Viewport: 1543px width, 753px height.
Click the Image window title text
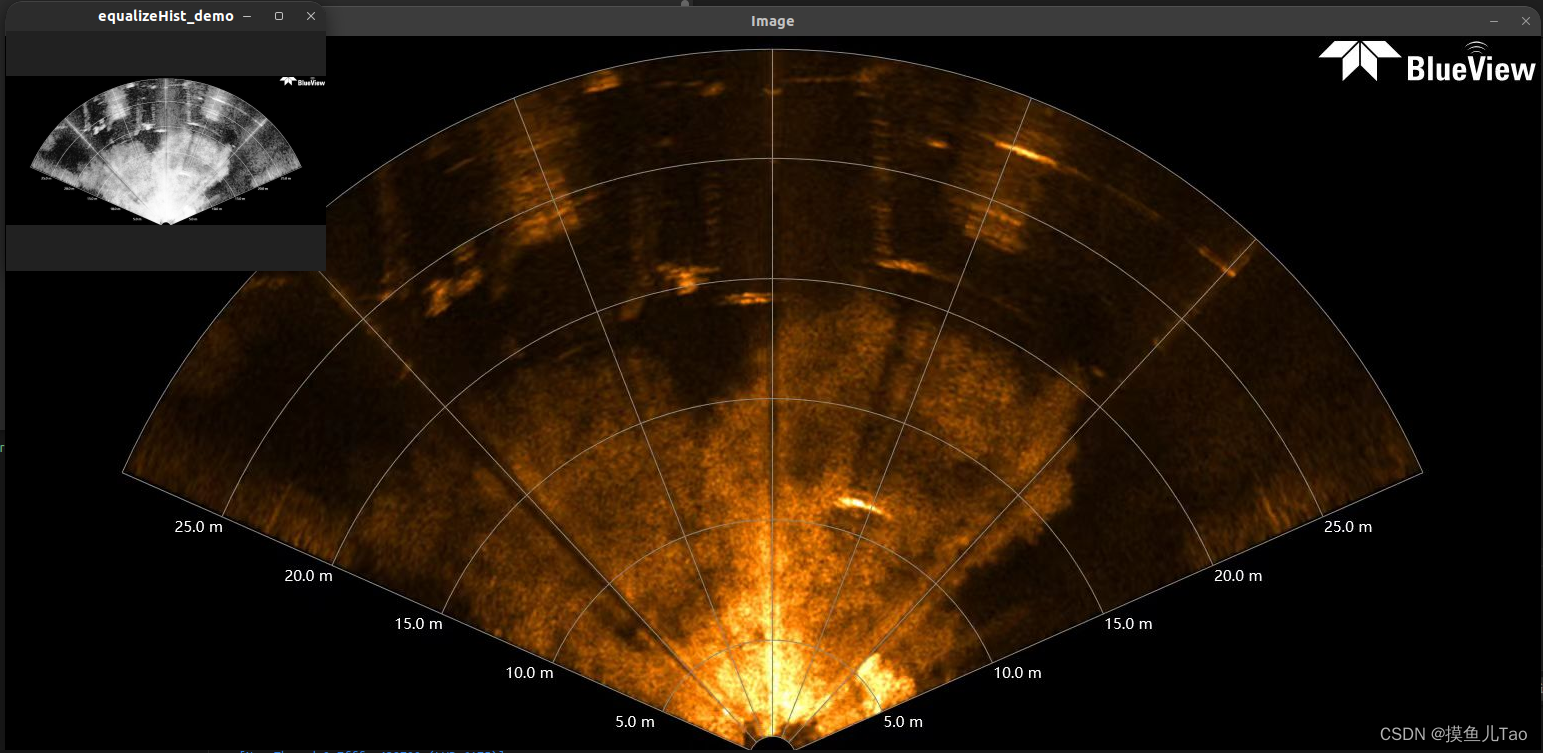pyautogui.click(x=772, y=21)
